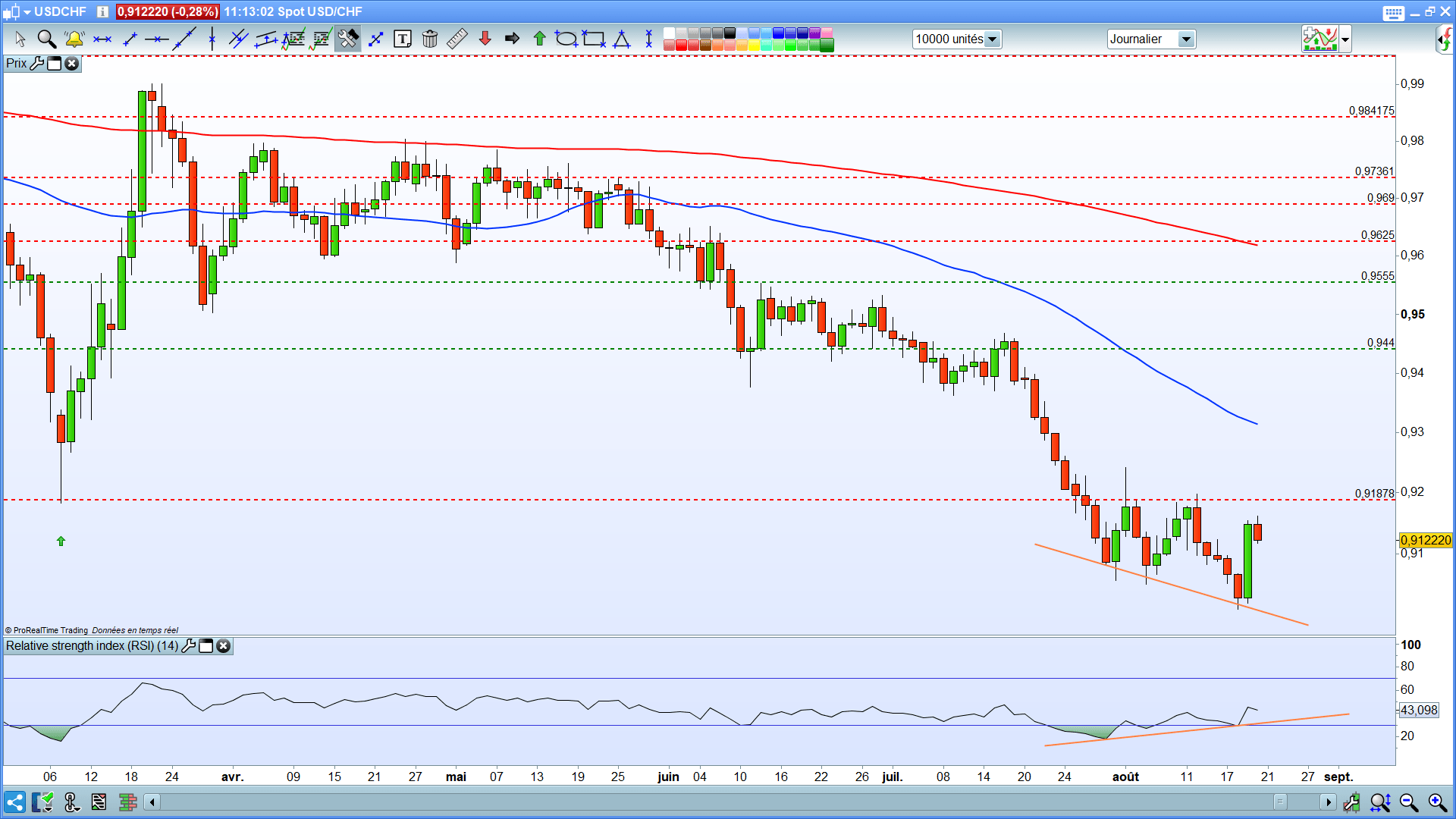This screenshot has width=1456, height=819.
Task: Select the parallel channel lines tool
Action: 239,39
